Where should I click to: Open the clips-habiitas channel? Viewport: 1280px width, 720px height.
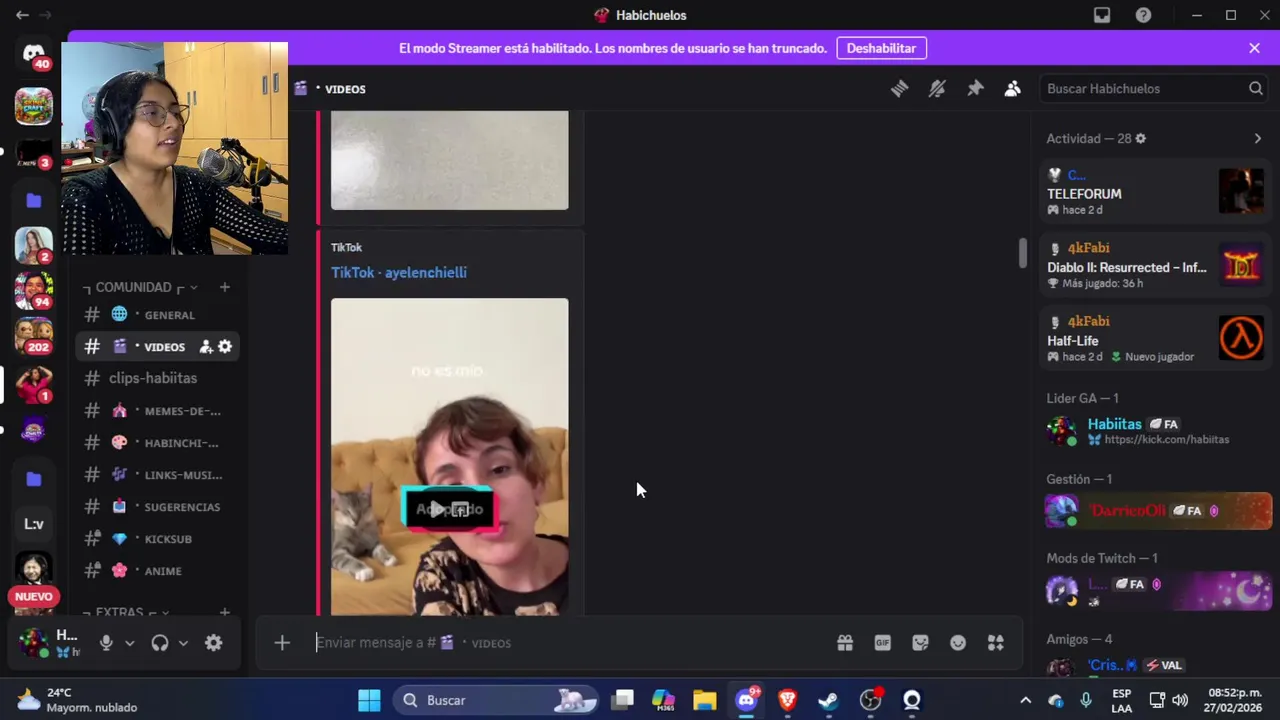(157, 378)
